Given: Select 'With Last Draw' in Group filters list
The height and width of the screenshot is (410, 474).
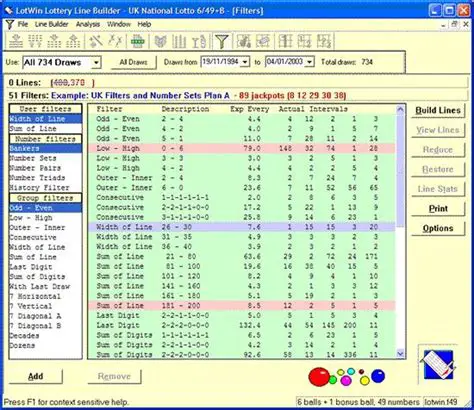Looking at the screenshot, I should 45,287.
